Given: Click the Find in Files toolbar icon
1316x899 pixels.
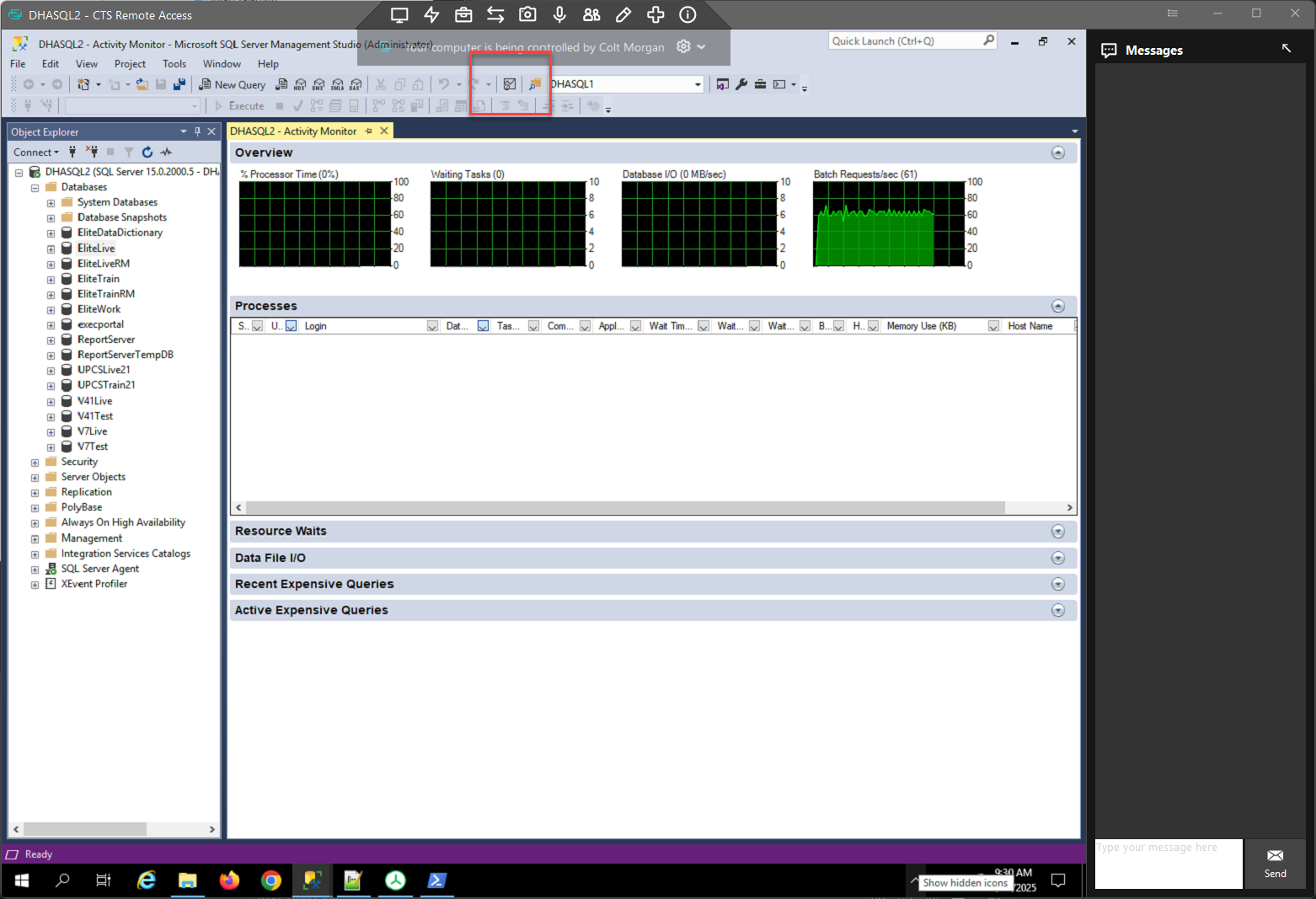Looking at the screenshot, I should 534,84.
